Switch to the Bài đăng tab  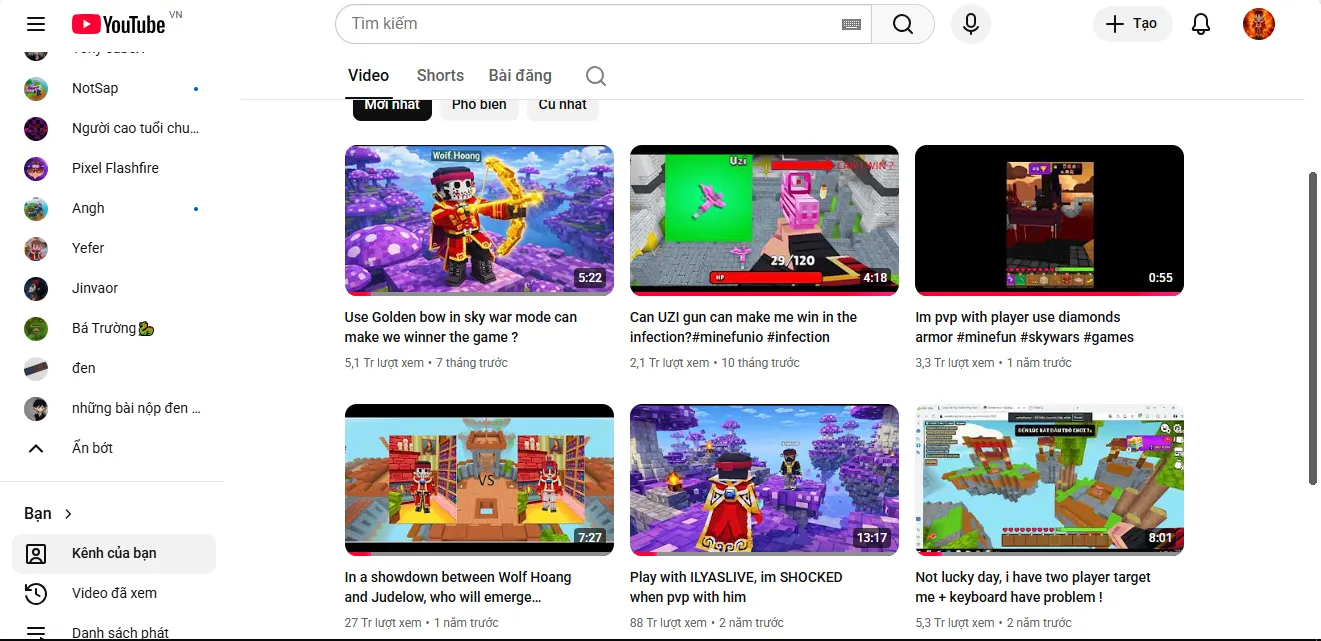coord(520,76)
